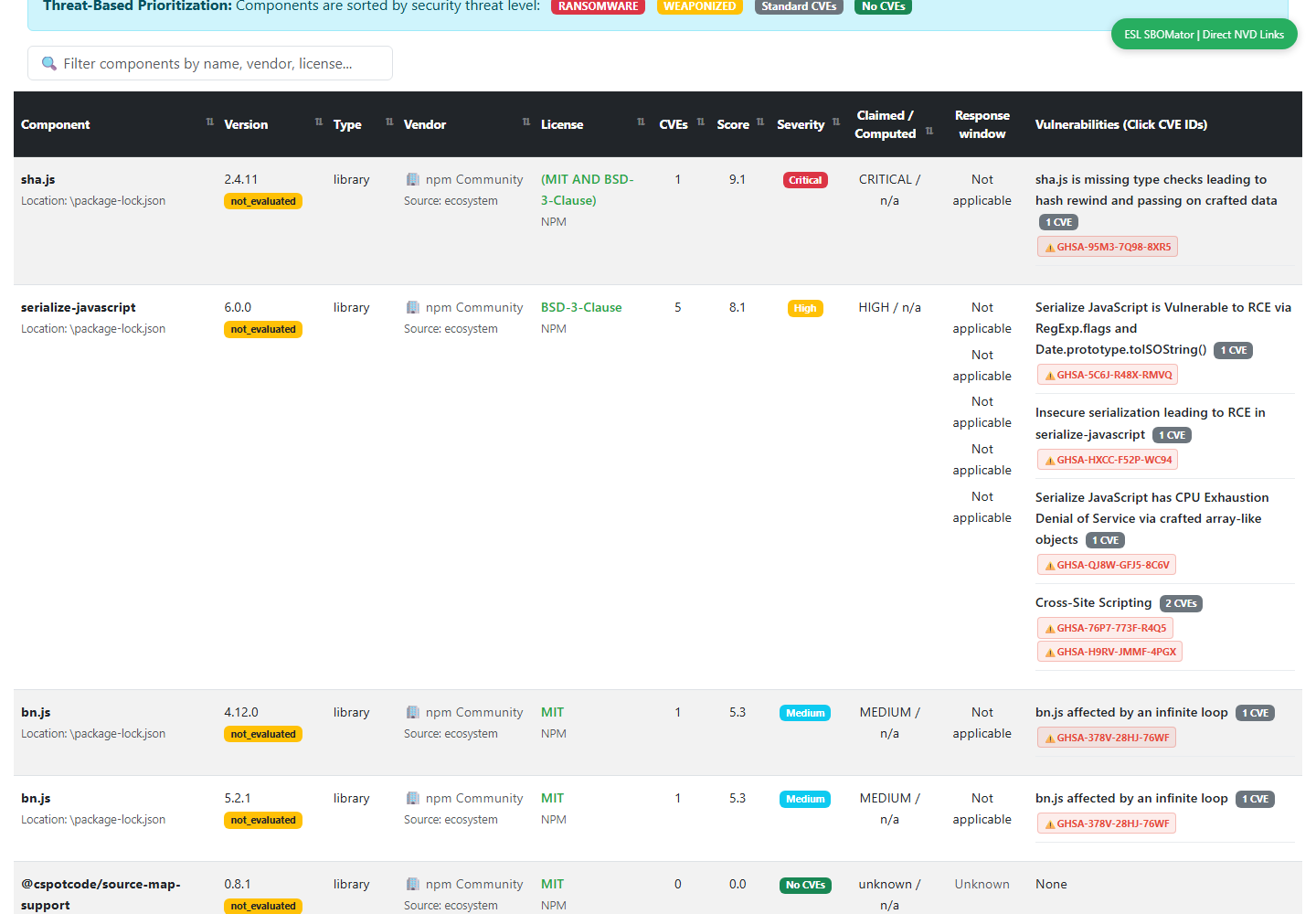Select the @cspotcode/source-map-support component name

[x=101, y=894]
